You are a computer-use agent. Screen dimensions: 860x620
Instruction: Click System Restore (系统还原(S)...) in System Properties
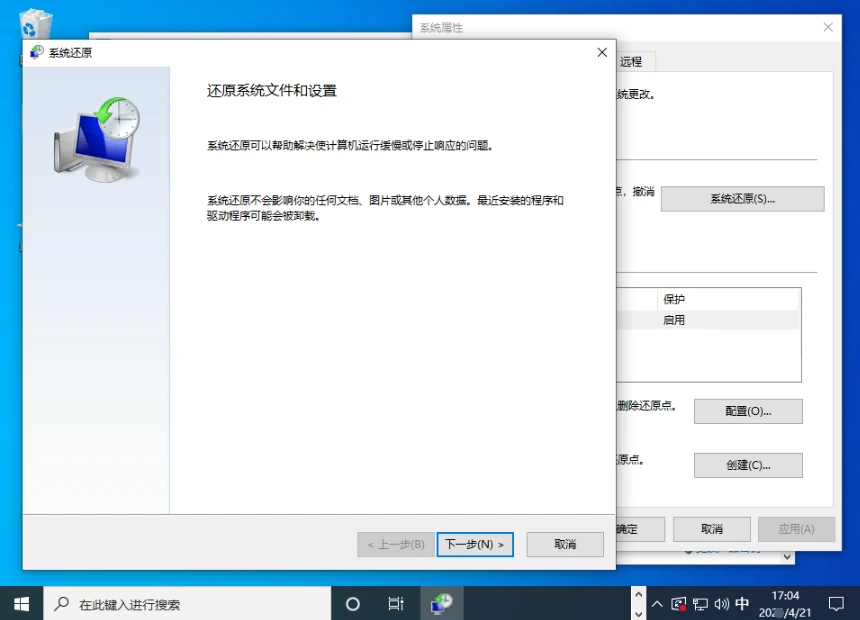coord(742,199)
